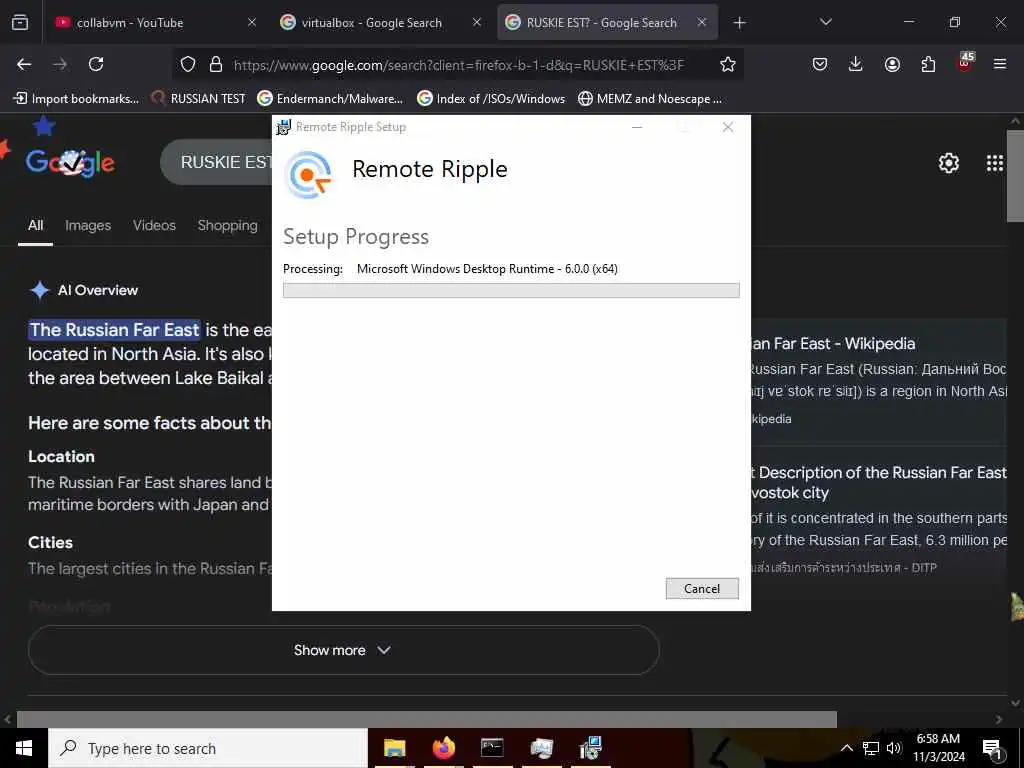Screen dimensions: 1024x768
Task: Click the vertical page scrollbar thumb
Action: pos(1015,176)
